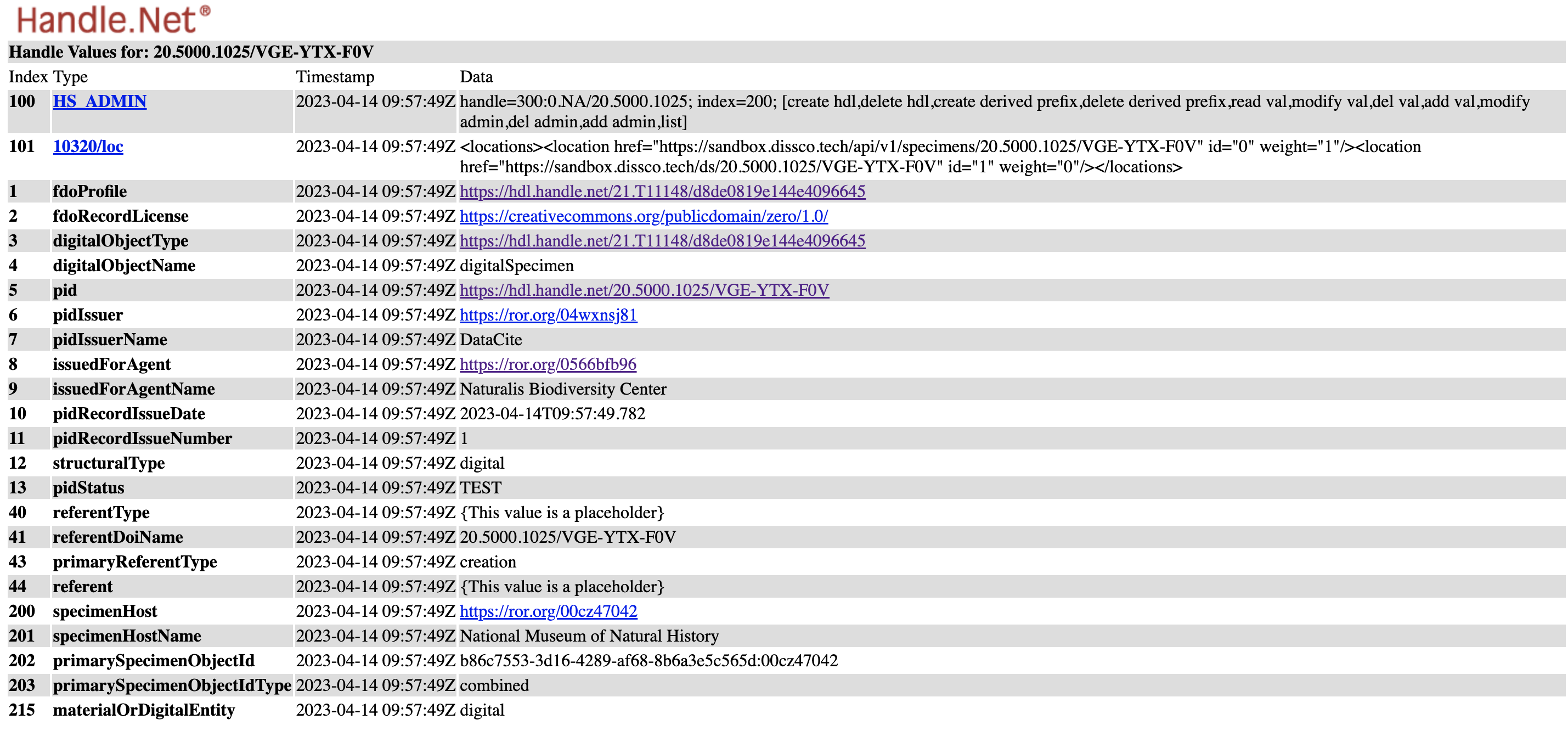Select the fdoRecordLicense type cell
Image resolution: width=1568 pixels, height=742 pixels.
click(x=172, y=216)
